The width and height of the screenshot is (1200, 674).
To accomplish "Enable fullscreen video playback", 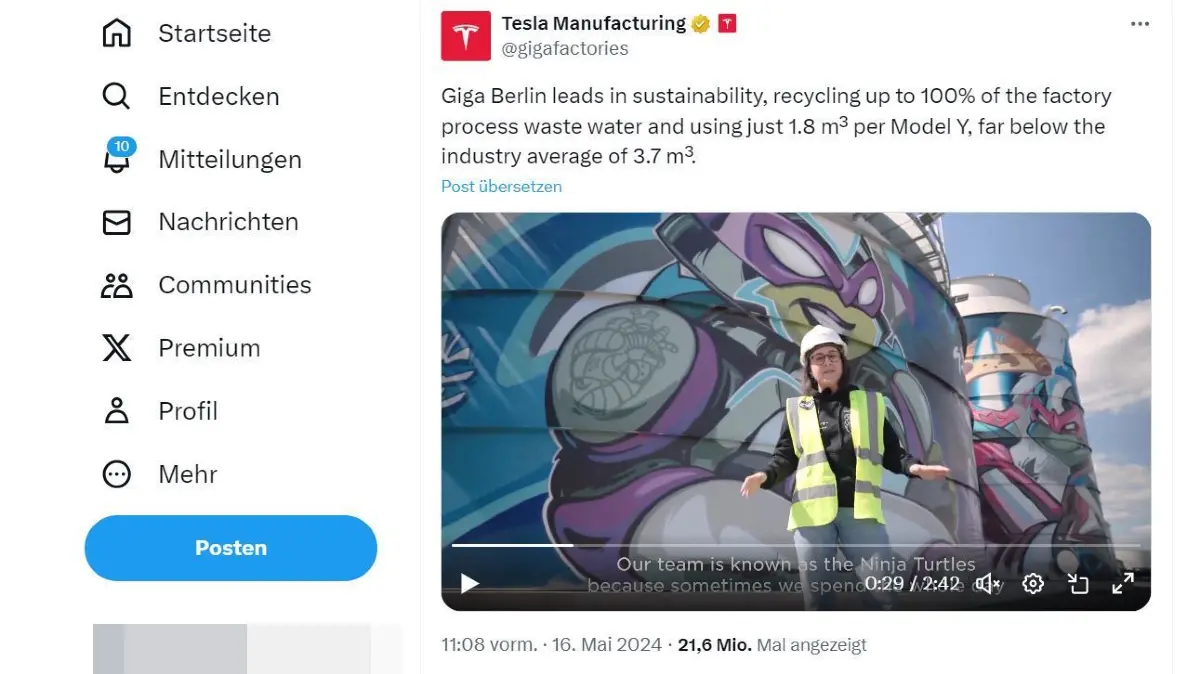I will coord(1124,583).
